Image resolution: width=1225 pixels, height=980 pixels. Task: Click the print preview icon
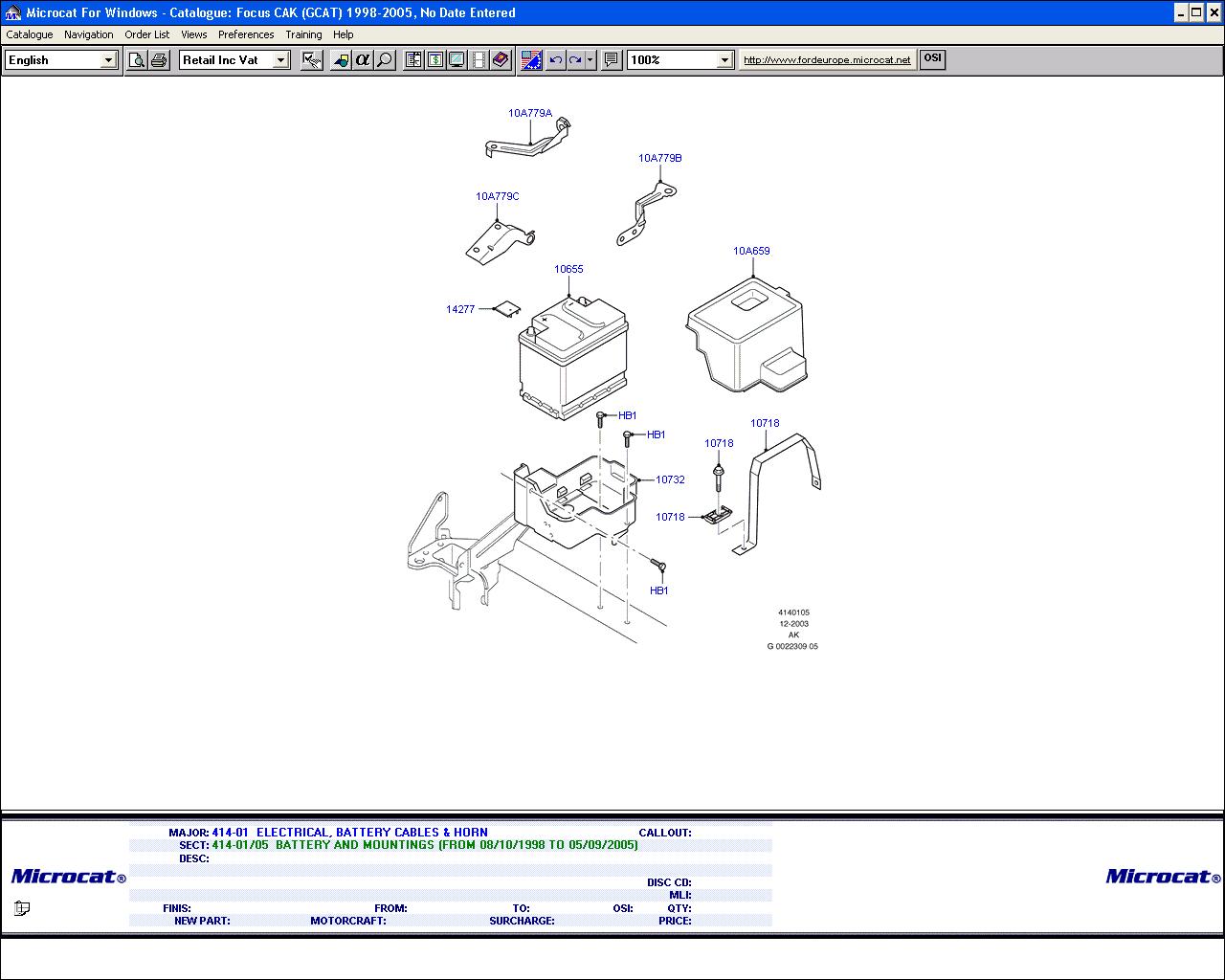tap(137, 60)
